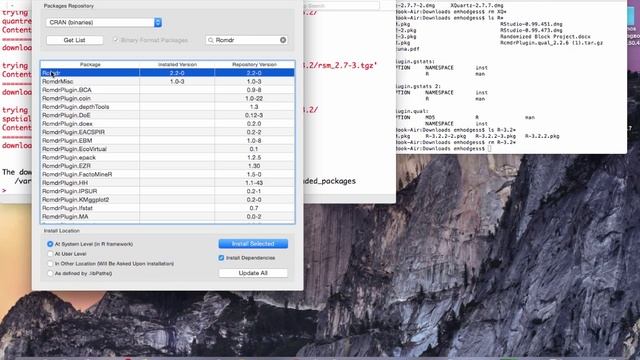Select the RcmdrPlugin.MA row
Viewport: 640px width, 360px height.
[167, 216]
